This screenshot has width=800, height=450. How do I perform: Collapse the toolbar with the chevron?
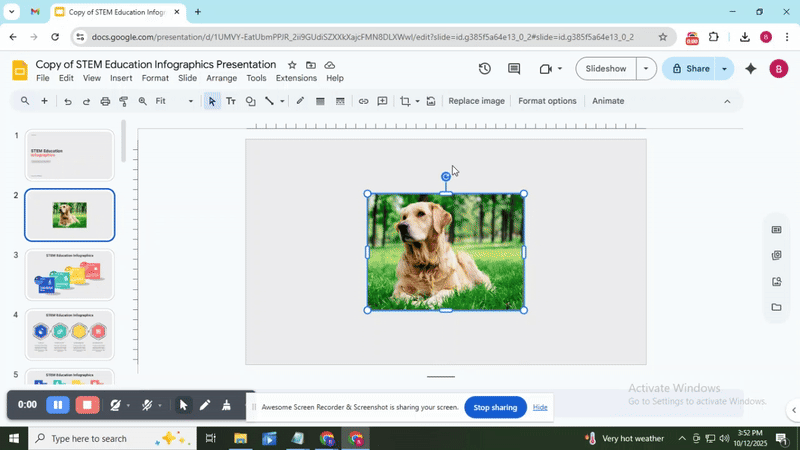[x=727, y=101]
